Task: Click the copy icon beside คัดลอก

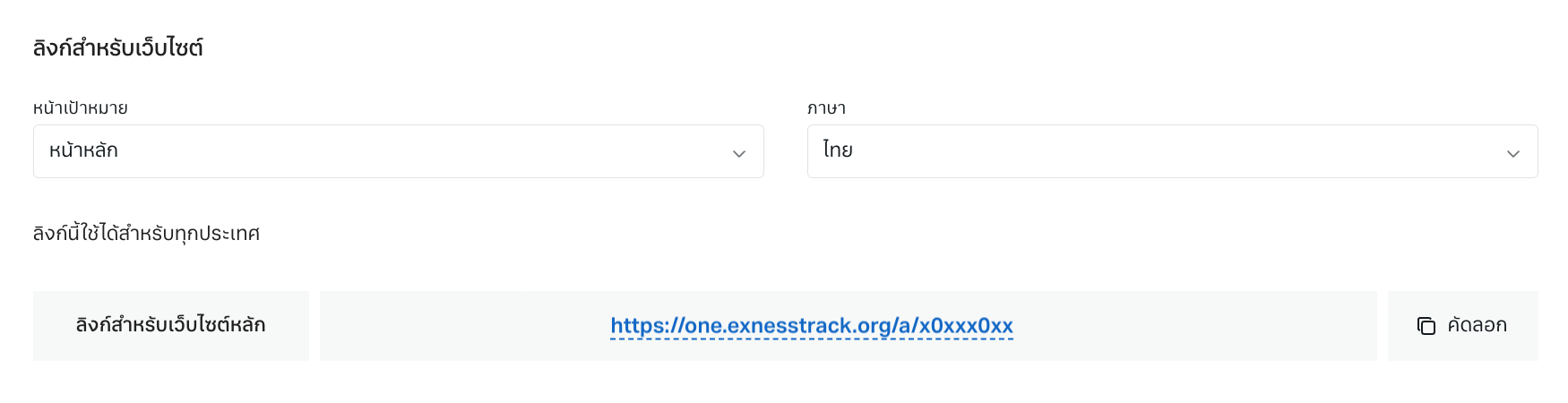Action: coord(1426,326)
